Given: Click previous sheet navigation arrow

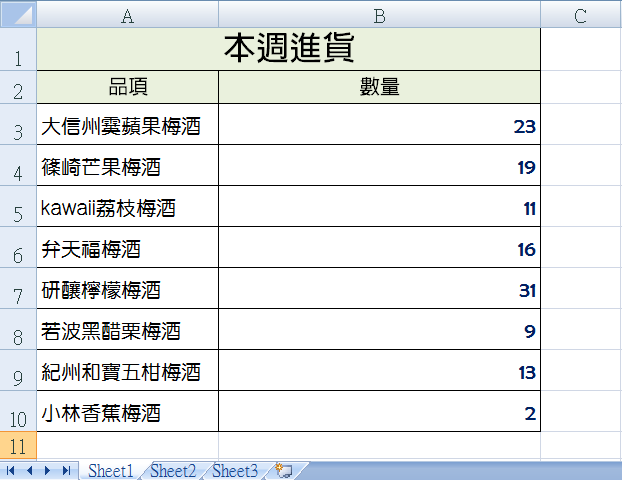Looking at the screenshot, I should (29, 471).
